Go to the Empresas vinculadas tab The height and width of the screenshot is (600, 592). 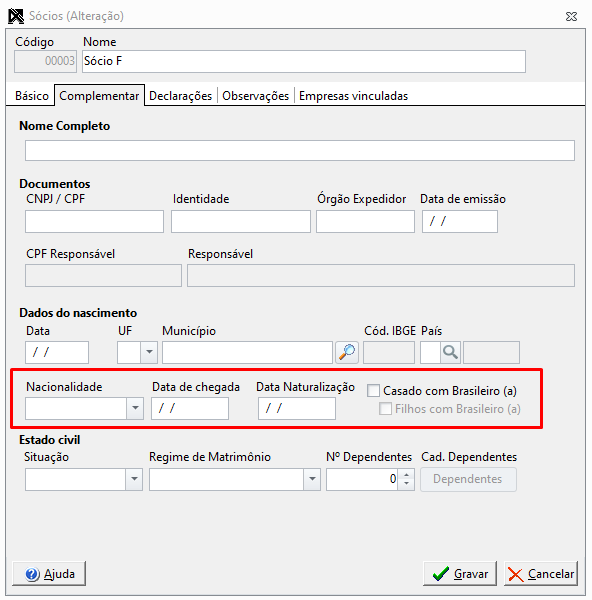point(353,96)
